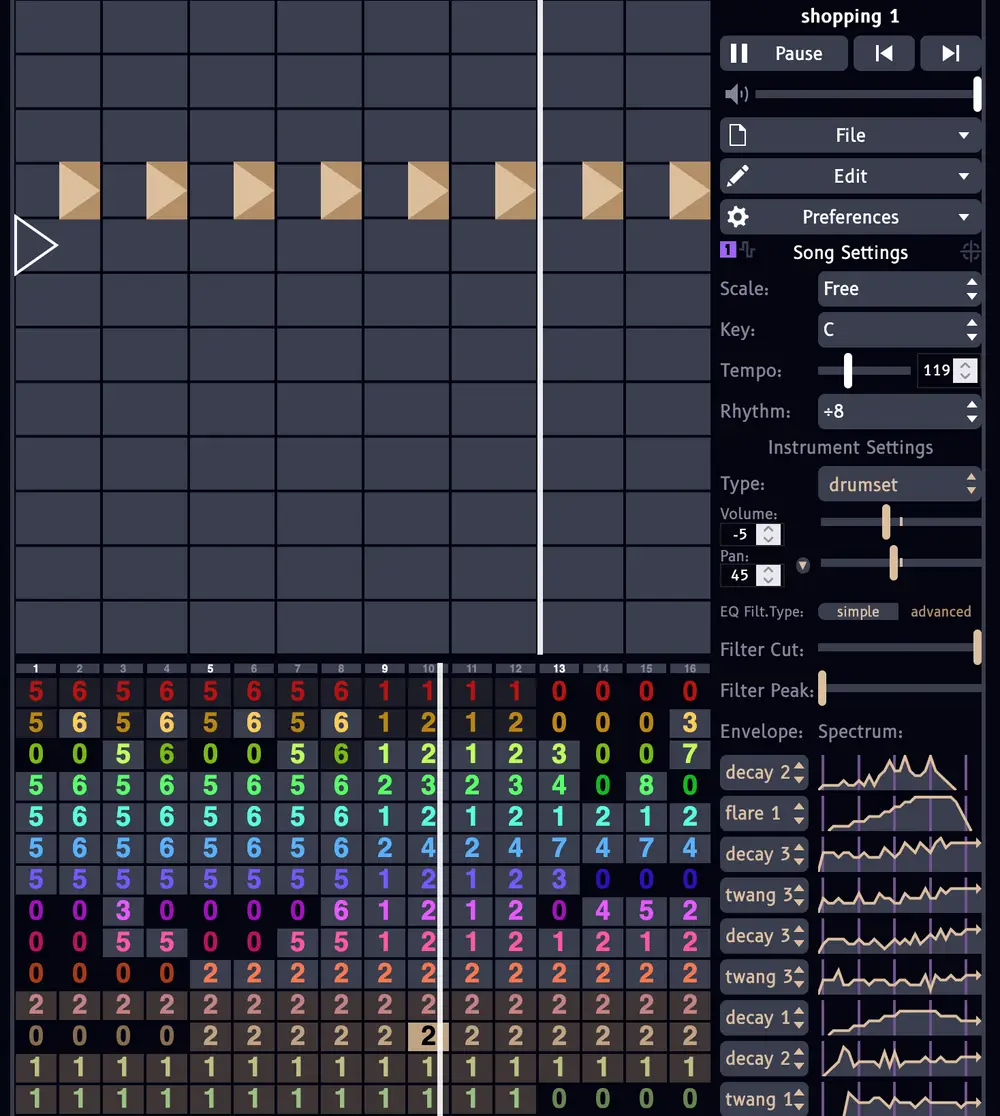This screenshot has width=1000, height=1116.
Task: Switch EQ filter type to advanced
Action: (940, 611)
